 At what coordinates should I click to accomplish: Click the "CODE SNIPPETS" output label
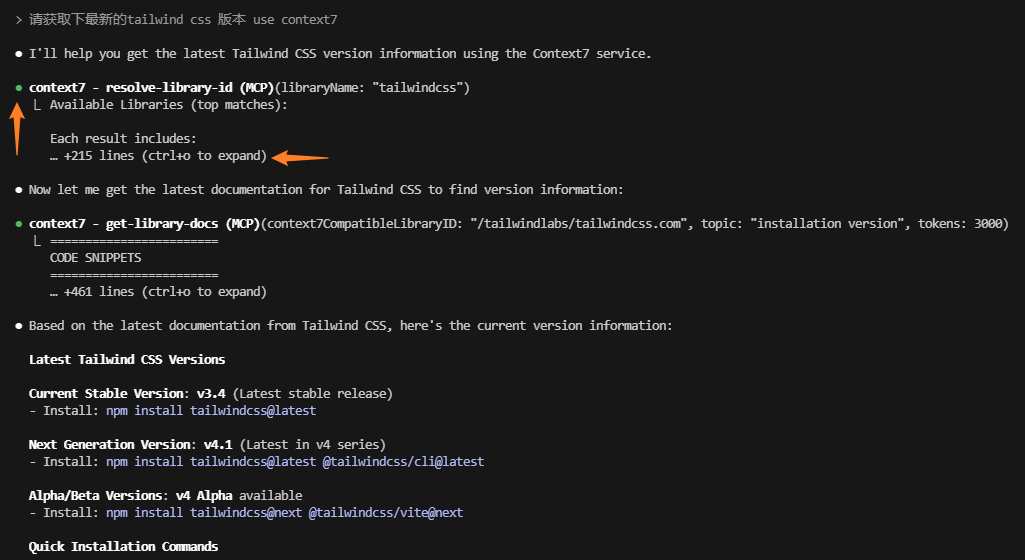point(95,258)
